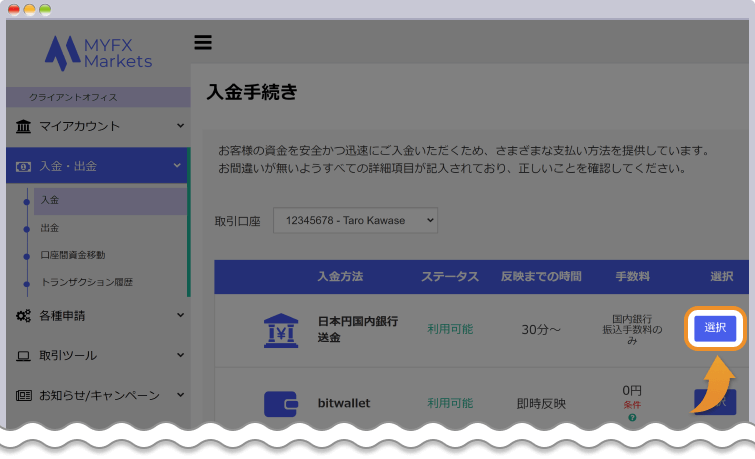Viewport: 755px width, 459px height.
Task: Click the 取引口座 label
Action: tap(237, 222)
